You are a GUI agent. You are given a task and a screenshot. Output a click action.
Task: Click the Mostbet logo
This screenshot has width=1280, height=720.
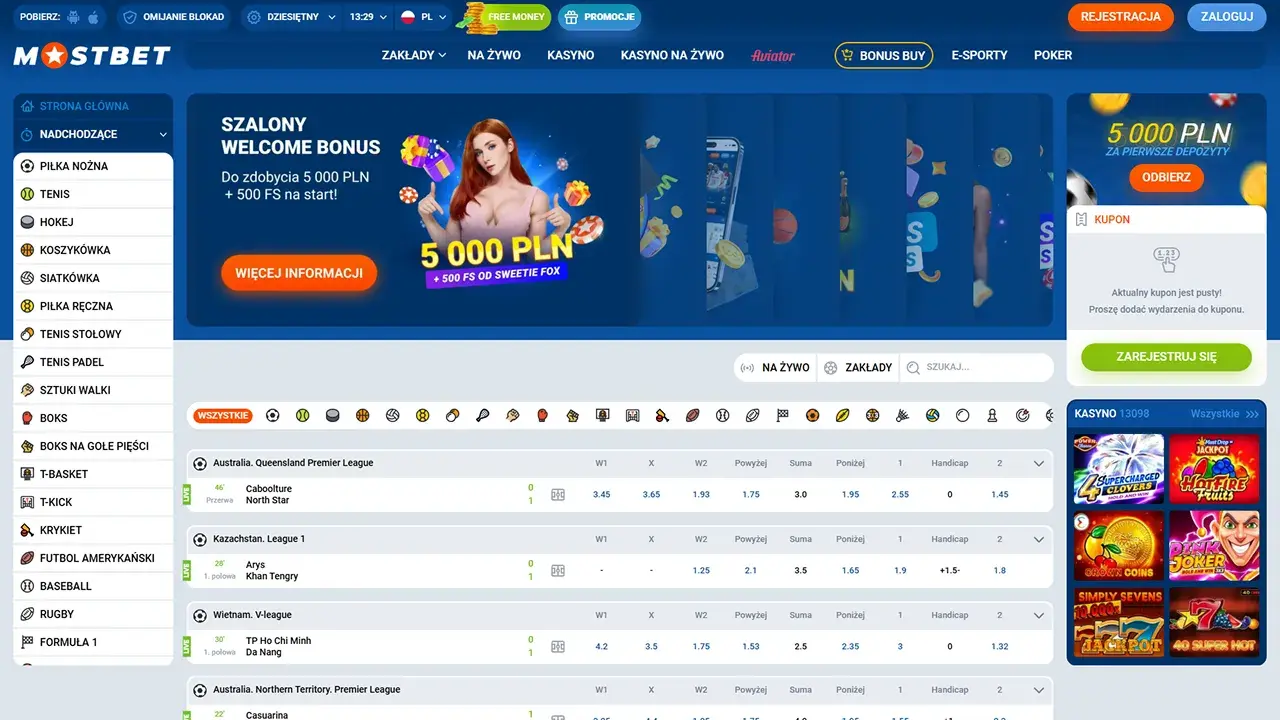click(92, 56)
